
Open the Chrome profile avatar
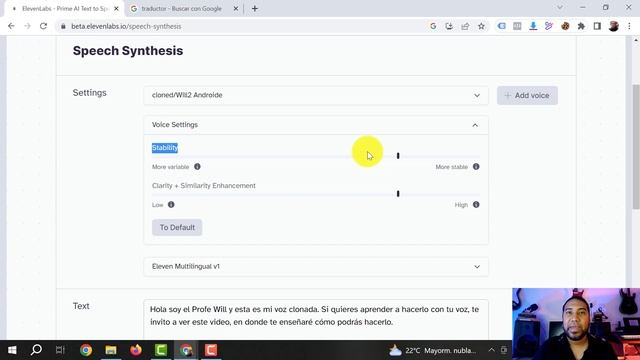[x=613, y=26]
